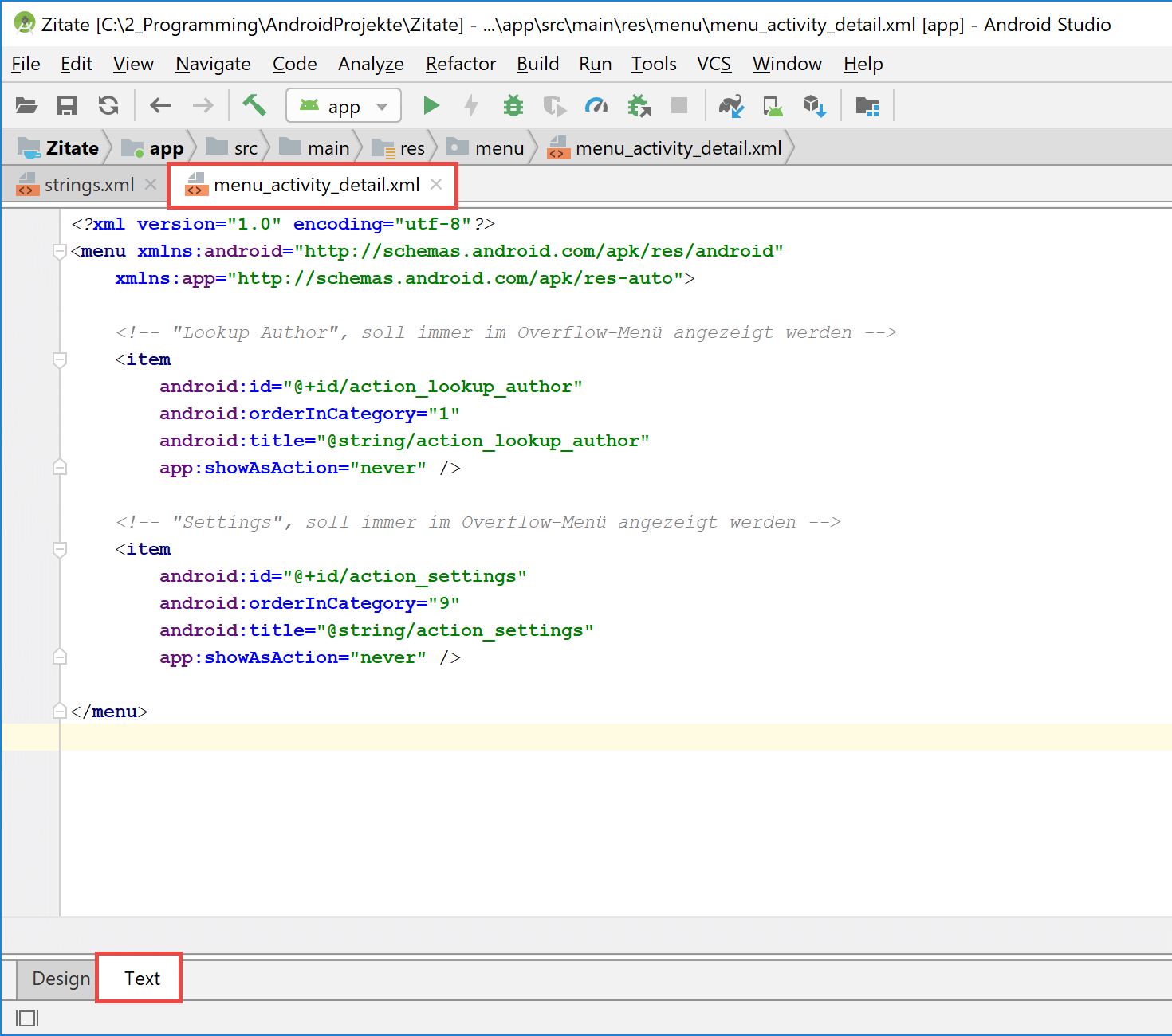Collapse the menu element fold marker
Viewport: 1172px width, 1036px height.
pos(59,252)
